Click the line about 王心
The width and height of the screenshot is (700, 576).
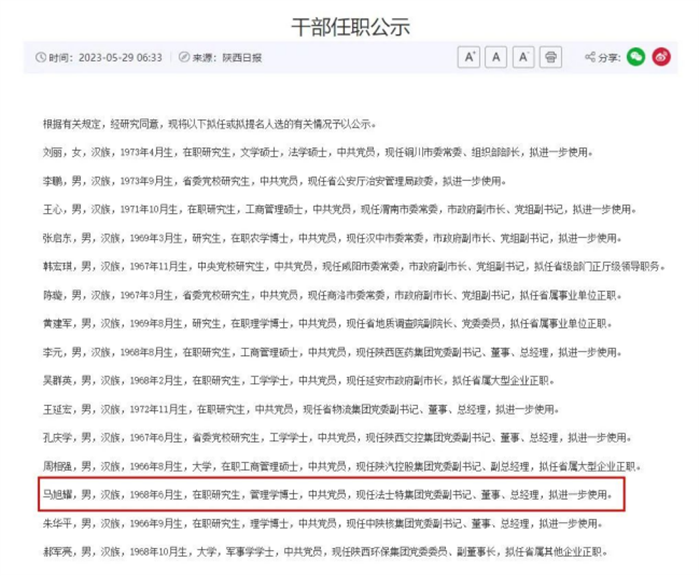tap(339, 210)
